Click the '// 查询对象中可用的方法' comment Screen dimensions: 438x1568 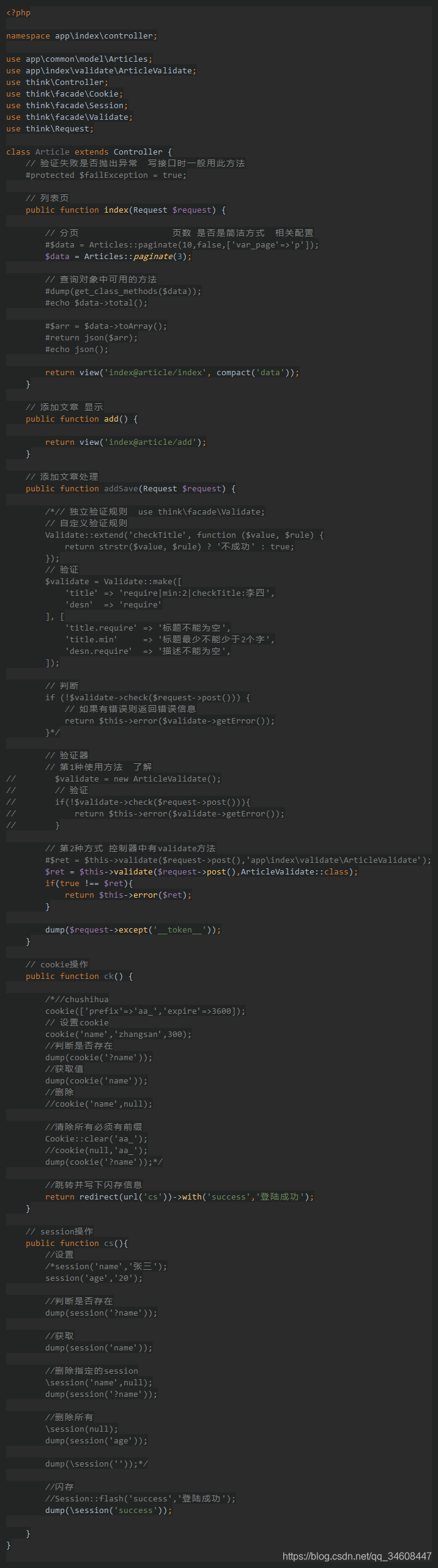tap(101, 280)
